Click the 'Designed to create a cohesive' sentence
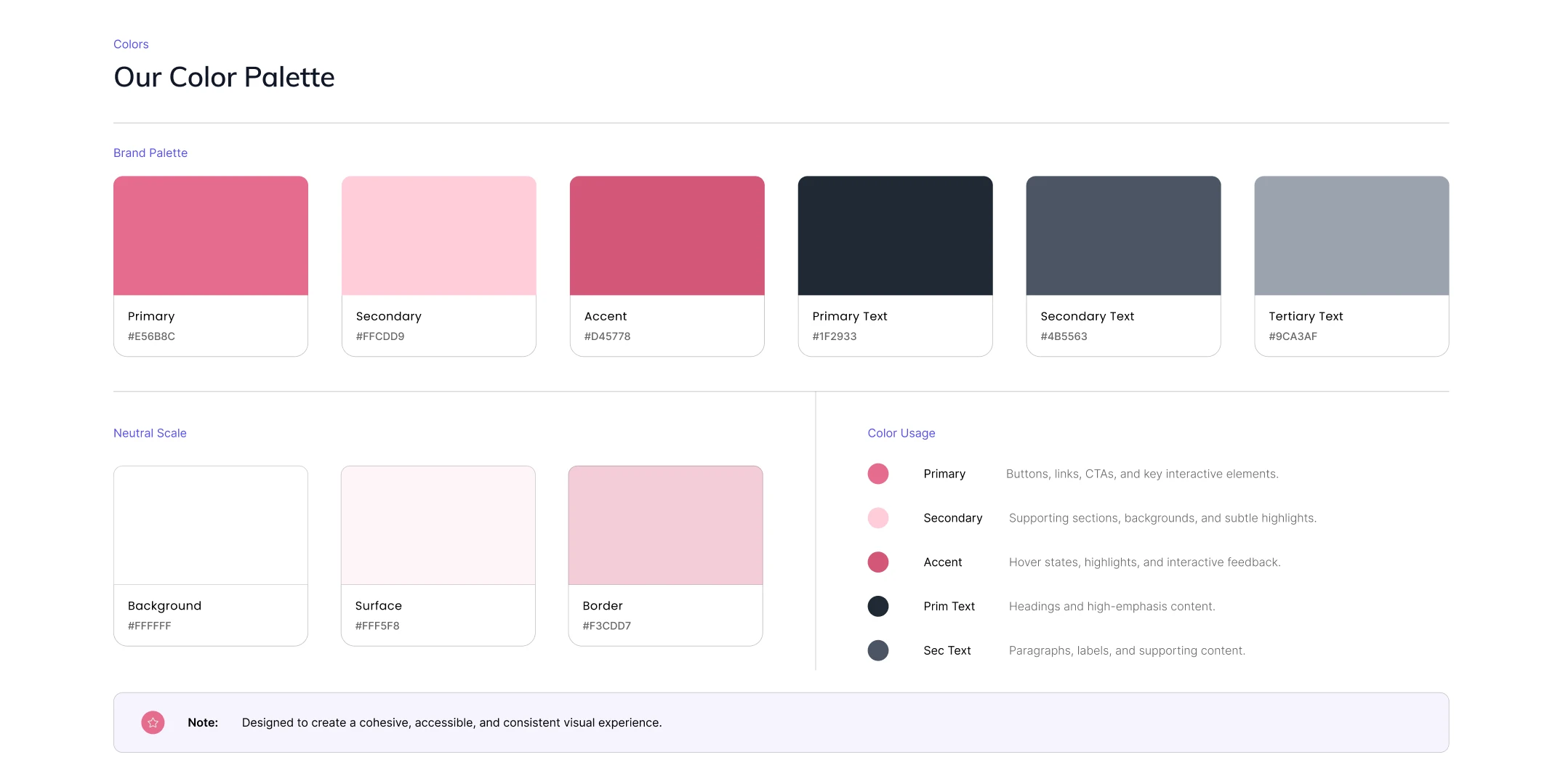This screenshot has height=784, width=1563. coord(452,722)
